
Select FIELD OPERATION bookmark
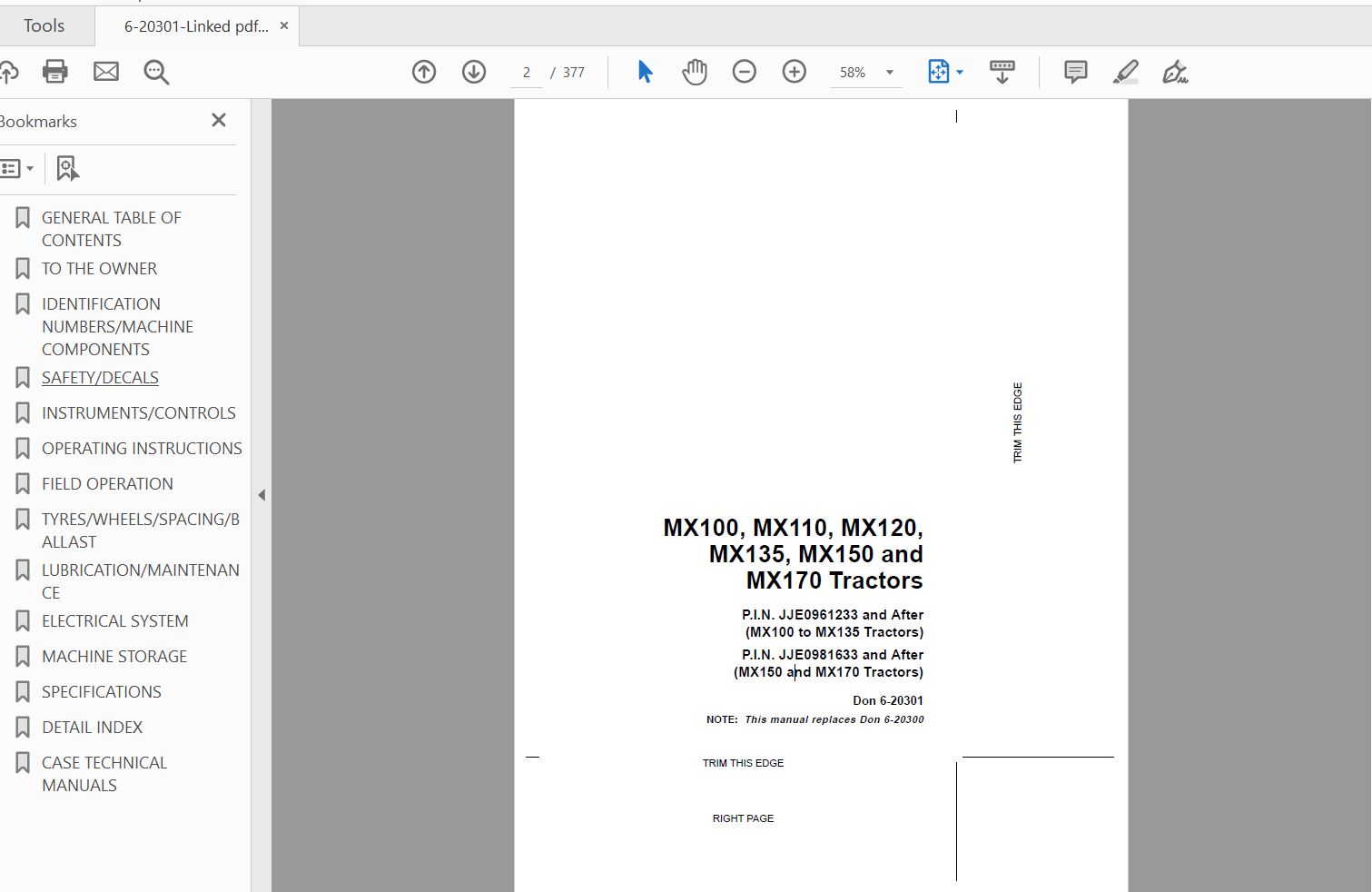(x=107, y=484)
